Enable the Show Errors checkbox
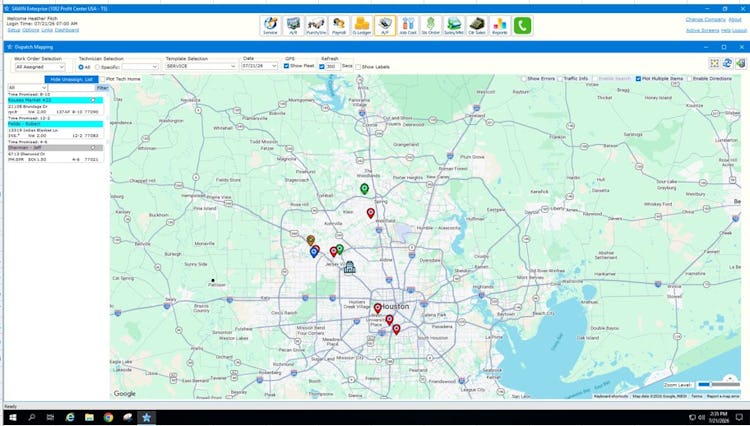Screen dimensions: 750x426 coord(524,79)
